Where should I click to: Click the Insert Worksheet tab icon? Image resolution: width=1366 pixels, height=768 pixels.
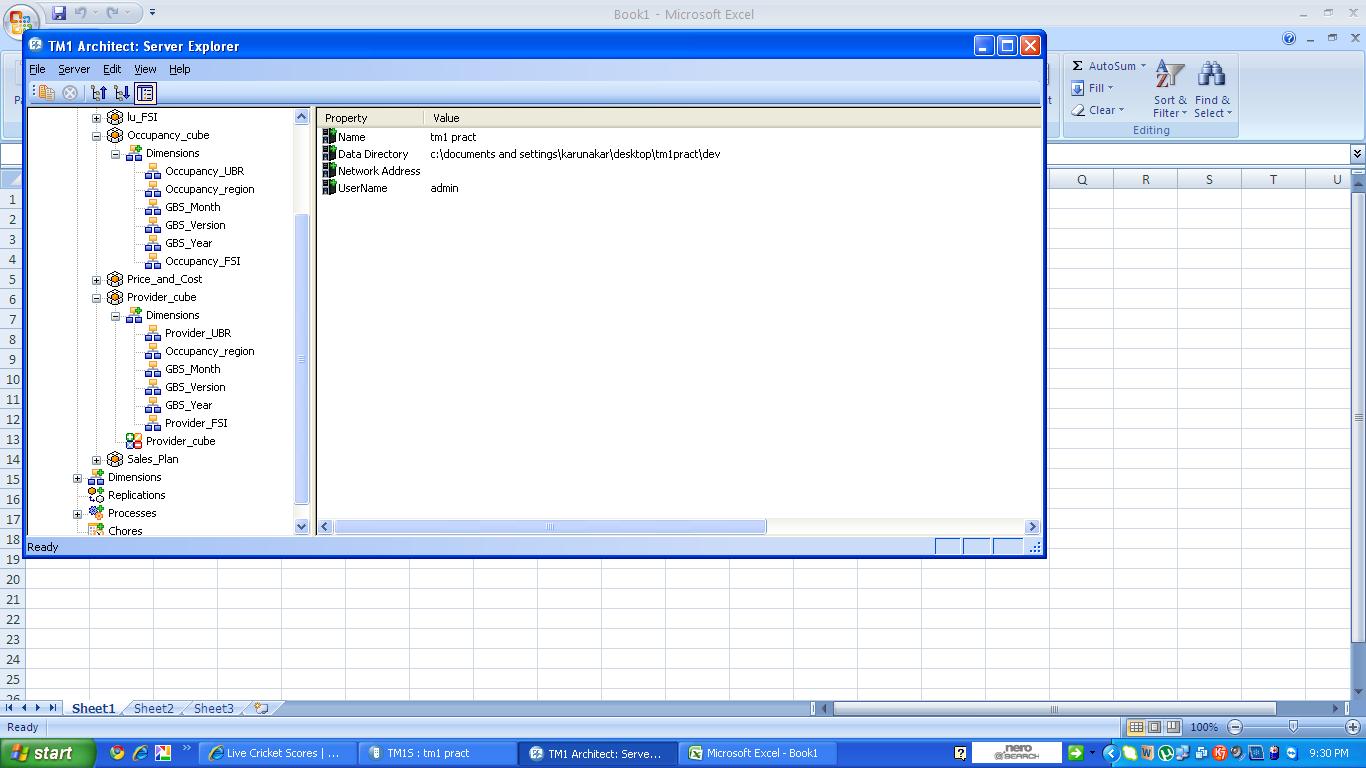click(x=262, y=708)
